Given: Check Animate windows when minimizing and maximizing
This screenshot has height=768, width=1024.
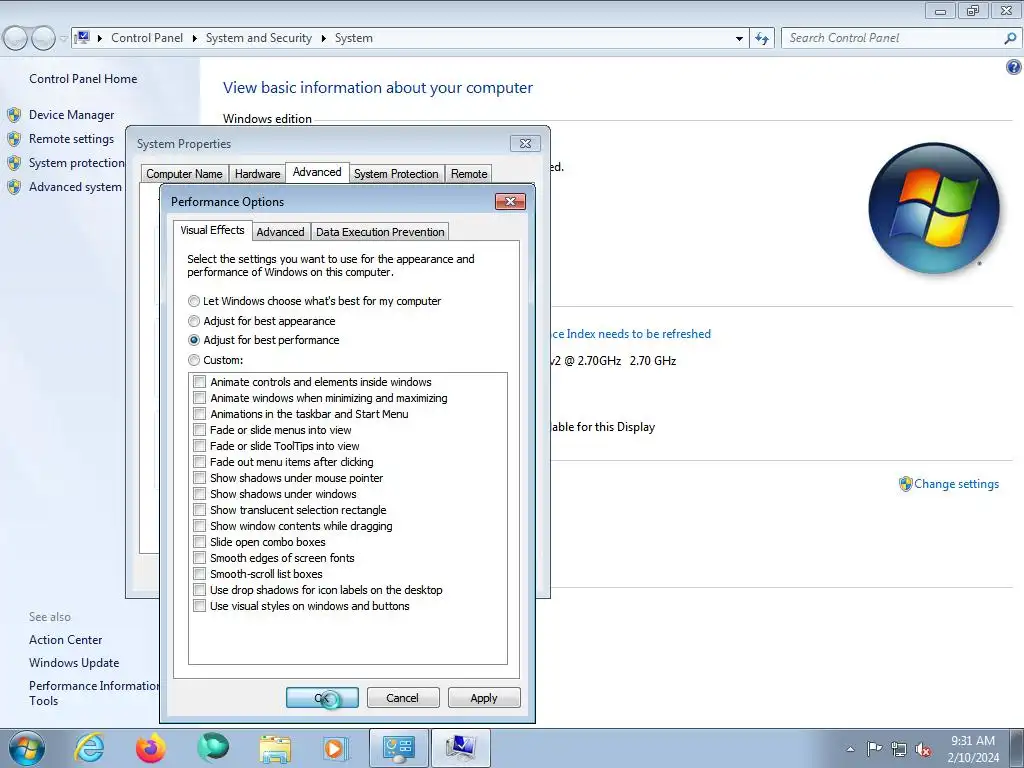Looking at the screenshot, I should pos(200,398).
